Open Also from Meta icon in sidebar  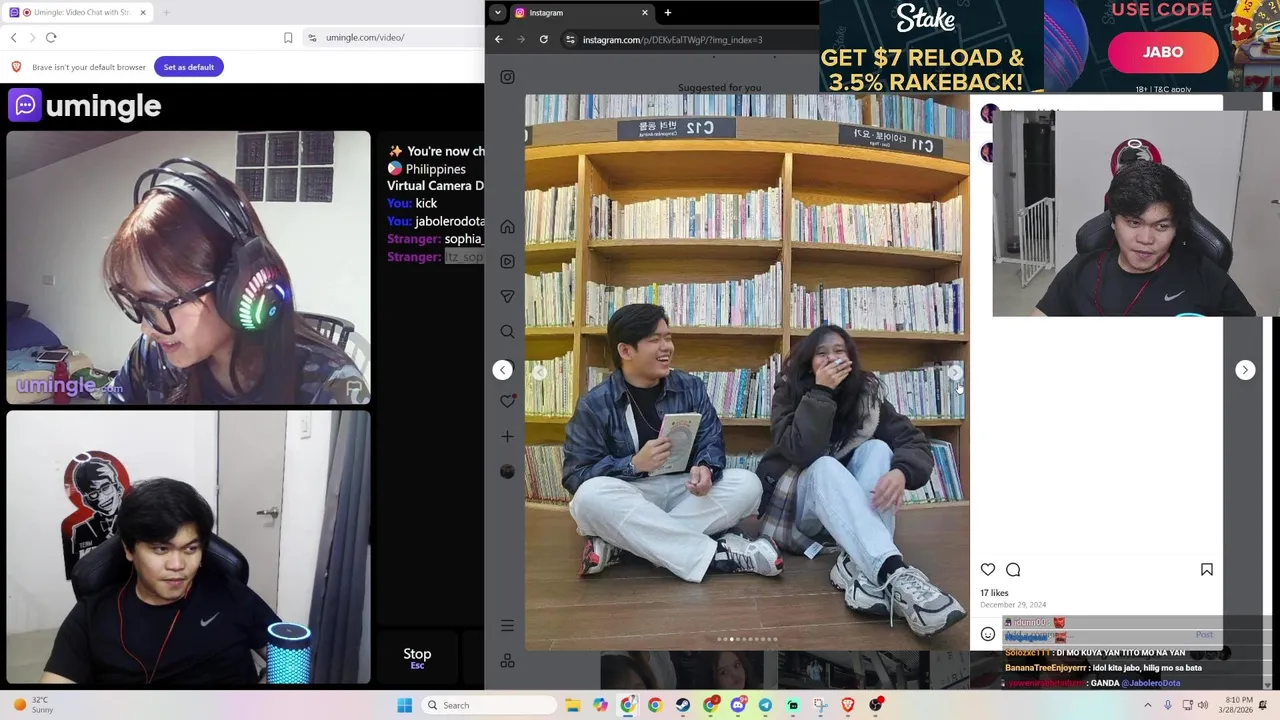click(x=507, y=661)
